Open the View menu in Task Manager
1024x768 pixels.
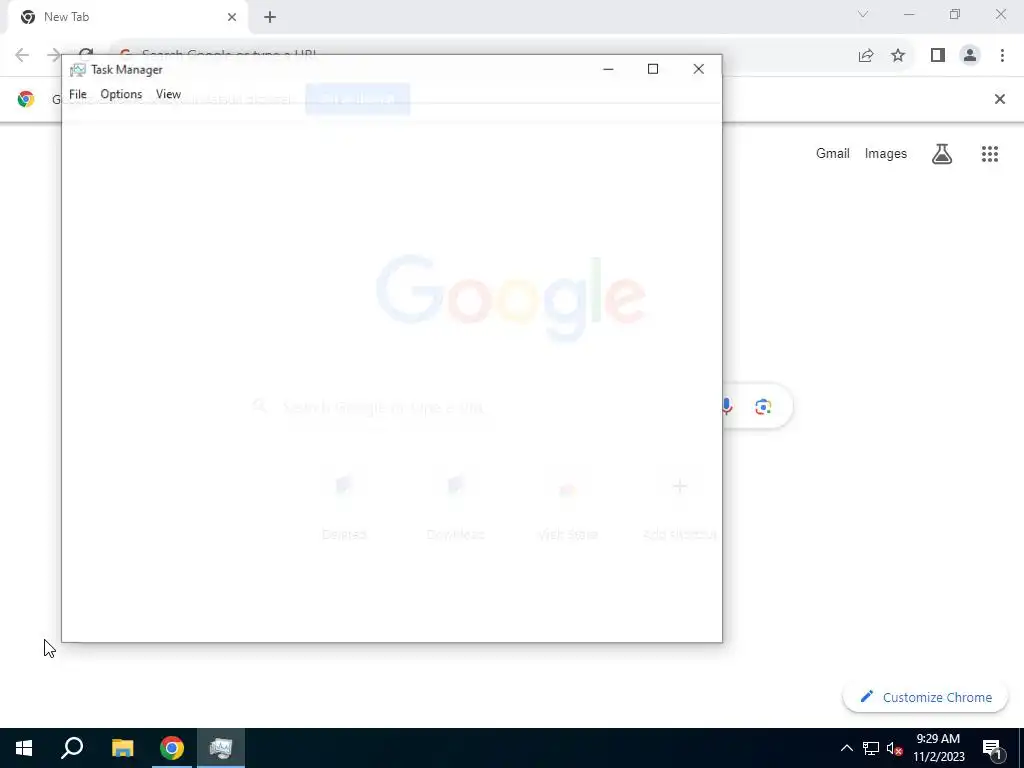point(168,94)
